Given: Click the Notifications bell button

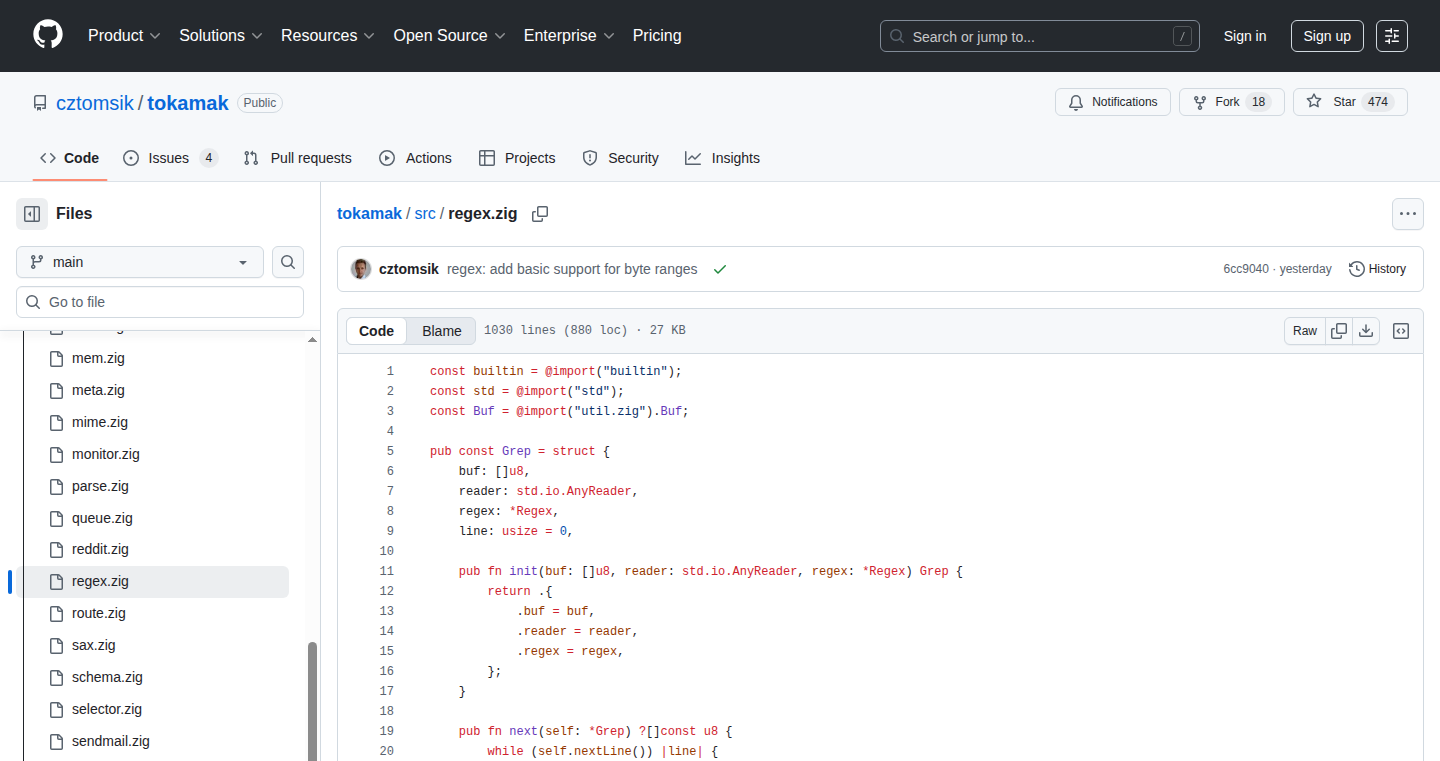Looking at the screenshot, I should 1113,102.
